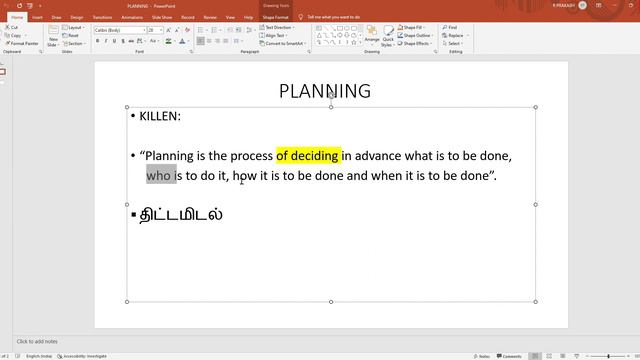Reset the slide layout
The height and width of the screenshot is (360, 640).
(x=70, y=36)
